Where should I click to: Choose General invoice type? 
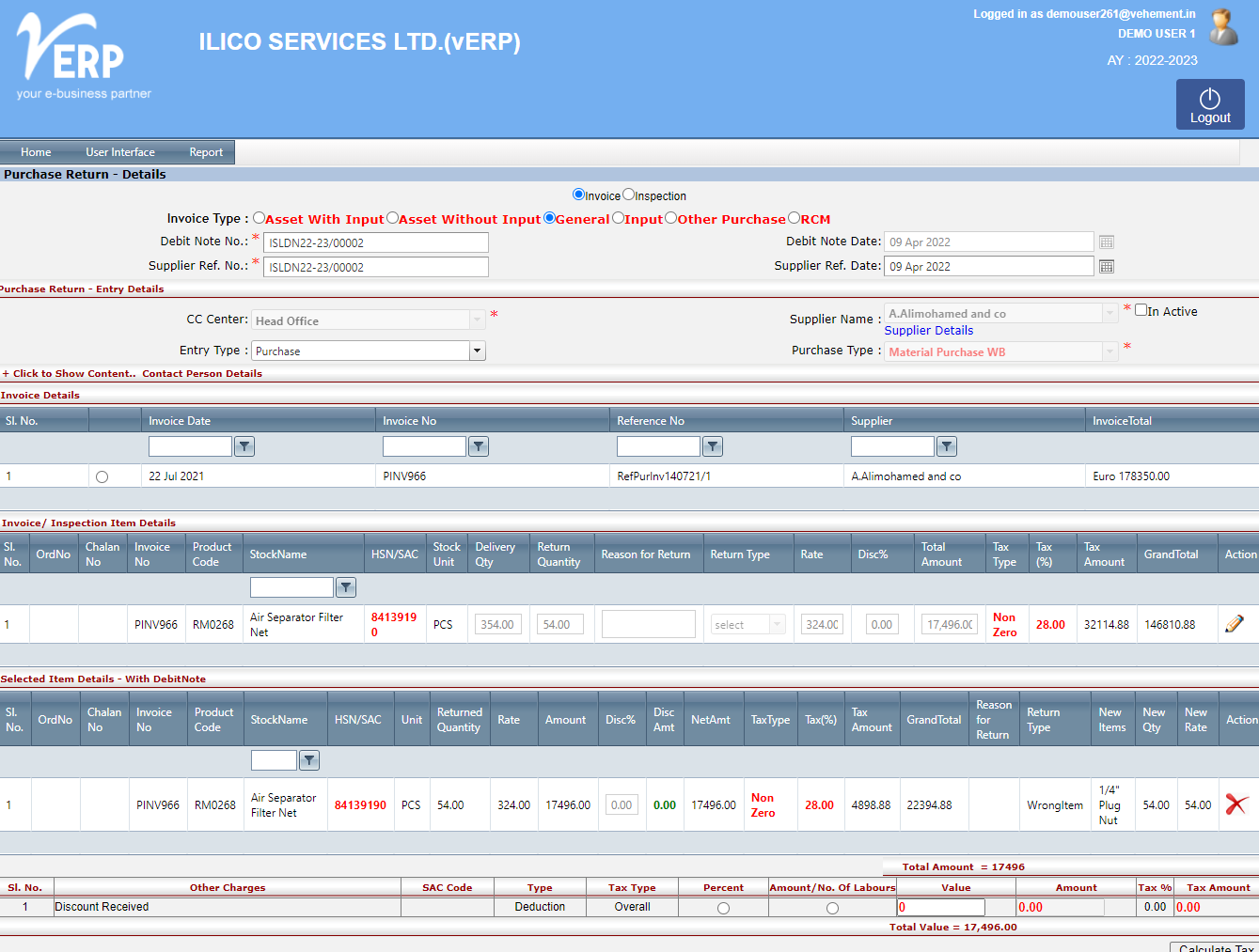click(549, 218)
